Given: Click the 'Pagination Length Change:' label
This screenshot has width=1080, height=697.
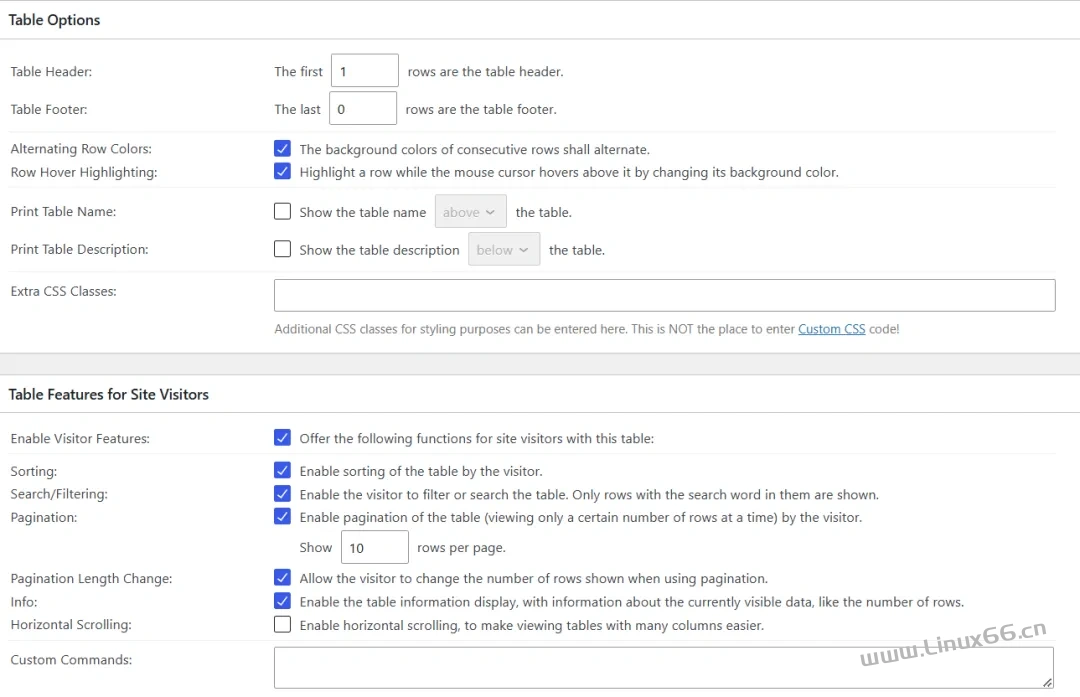Looking at the screenshot, I should [x=92, y=579].
